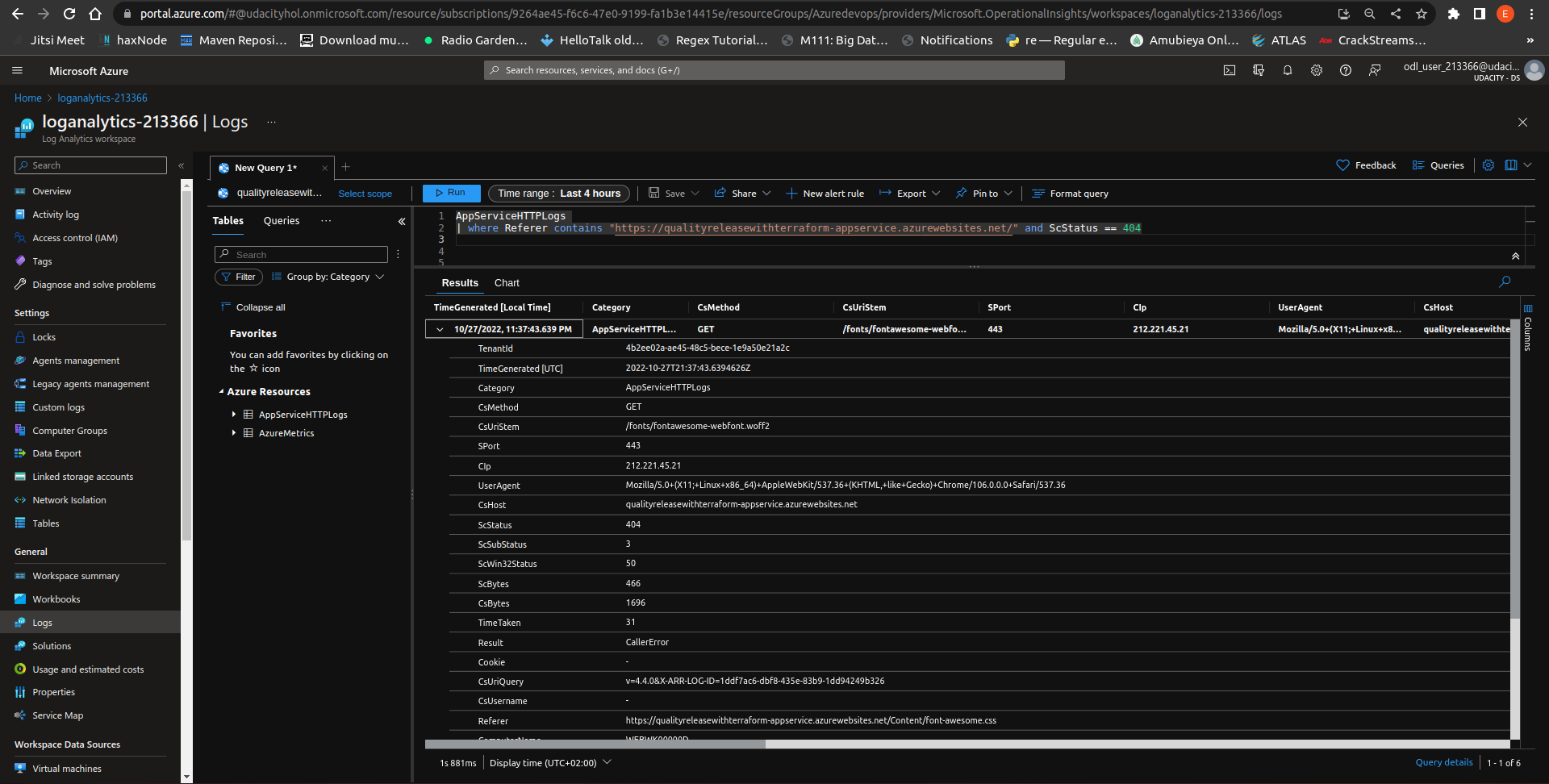This screenshot has width=1549, height=784.
Task: Collapse the expanded result row
Action: click(440, 329)
